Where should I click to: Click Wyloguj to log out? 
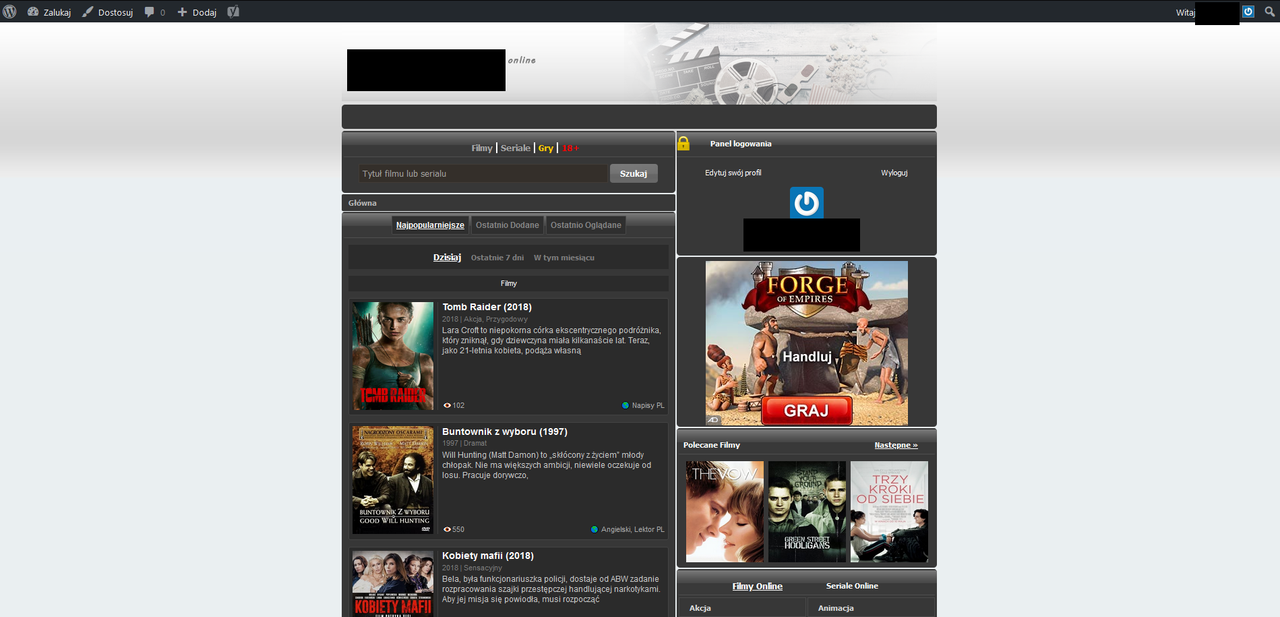tap(894, 173)
